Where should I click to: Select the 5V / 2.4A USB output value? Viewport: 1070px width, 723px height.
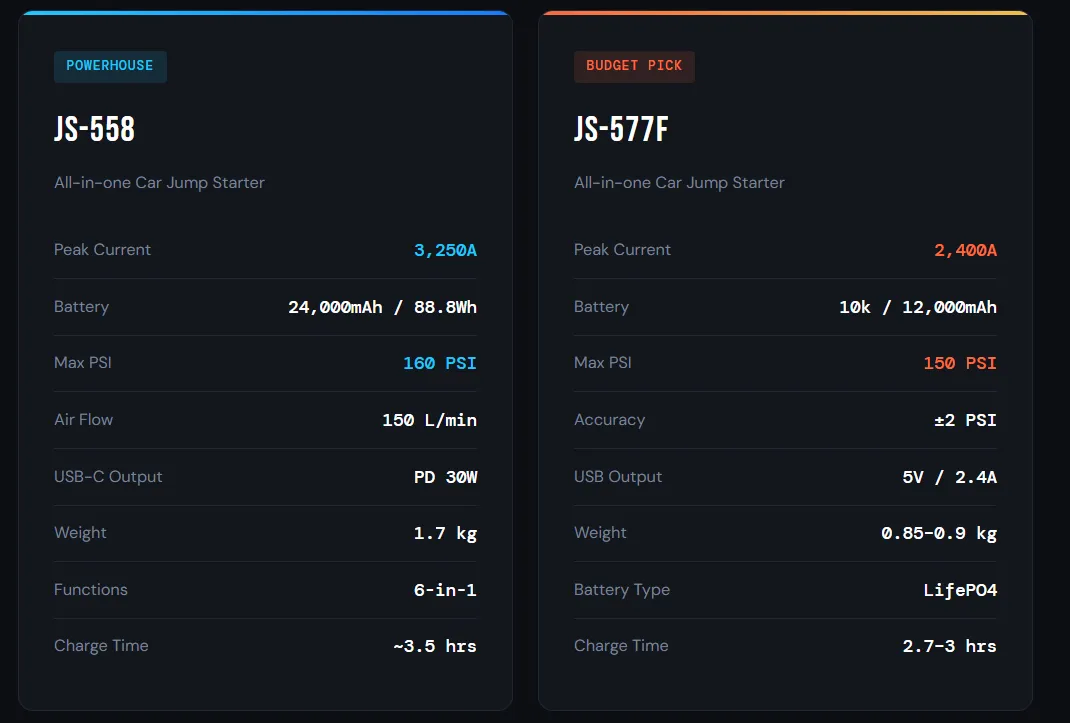(x=949, y=477)
